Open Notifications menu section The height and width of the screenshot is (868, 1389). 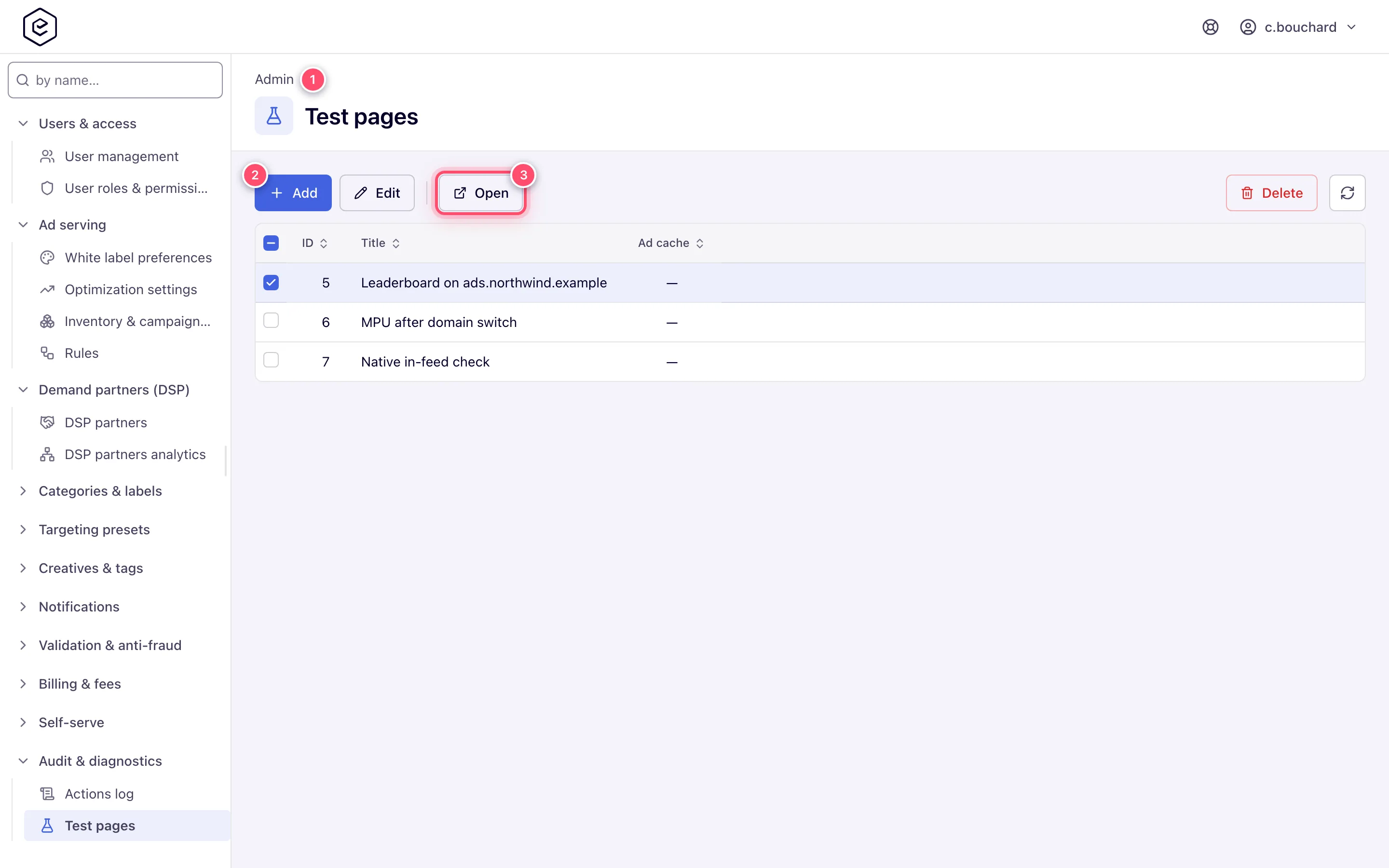click(79, 607)
